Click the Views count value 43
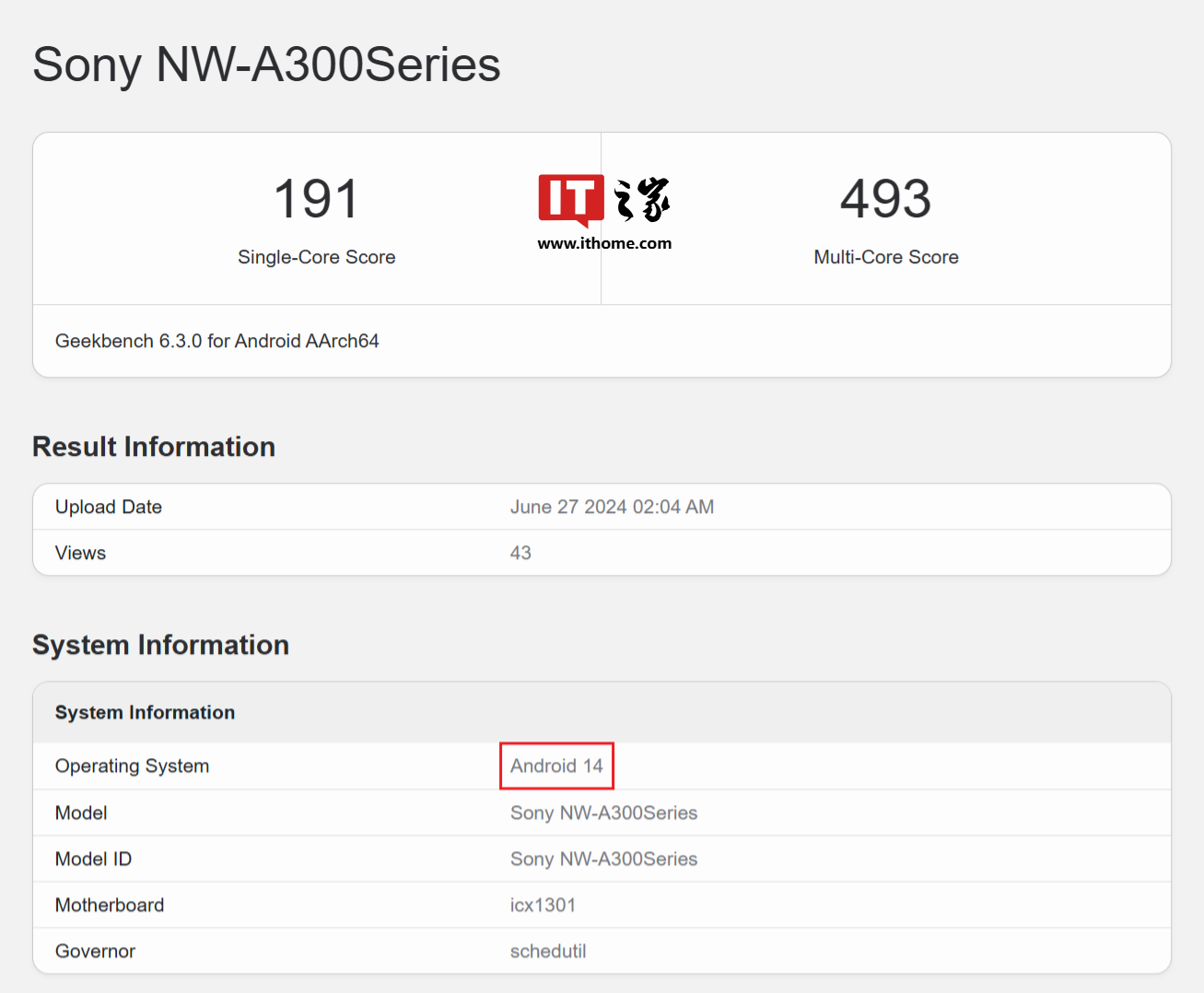The image size is (1204, 993). pos(520,553)
